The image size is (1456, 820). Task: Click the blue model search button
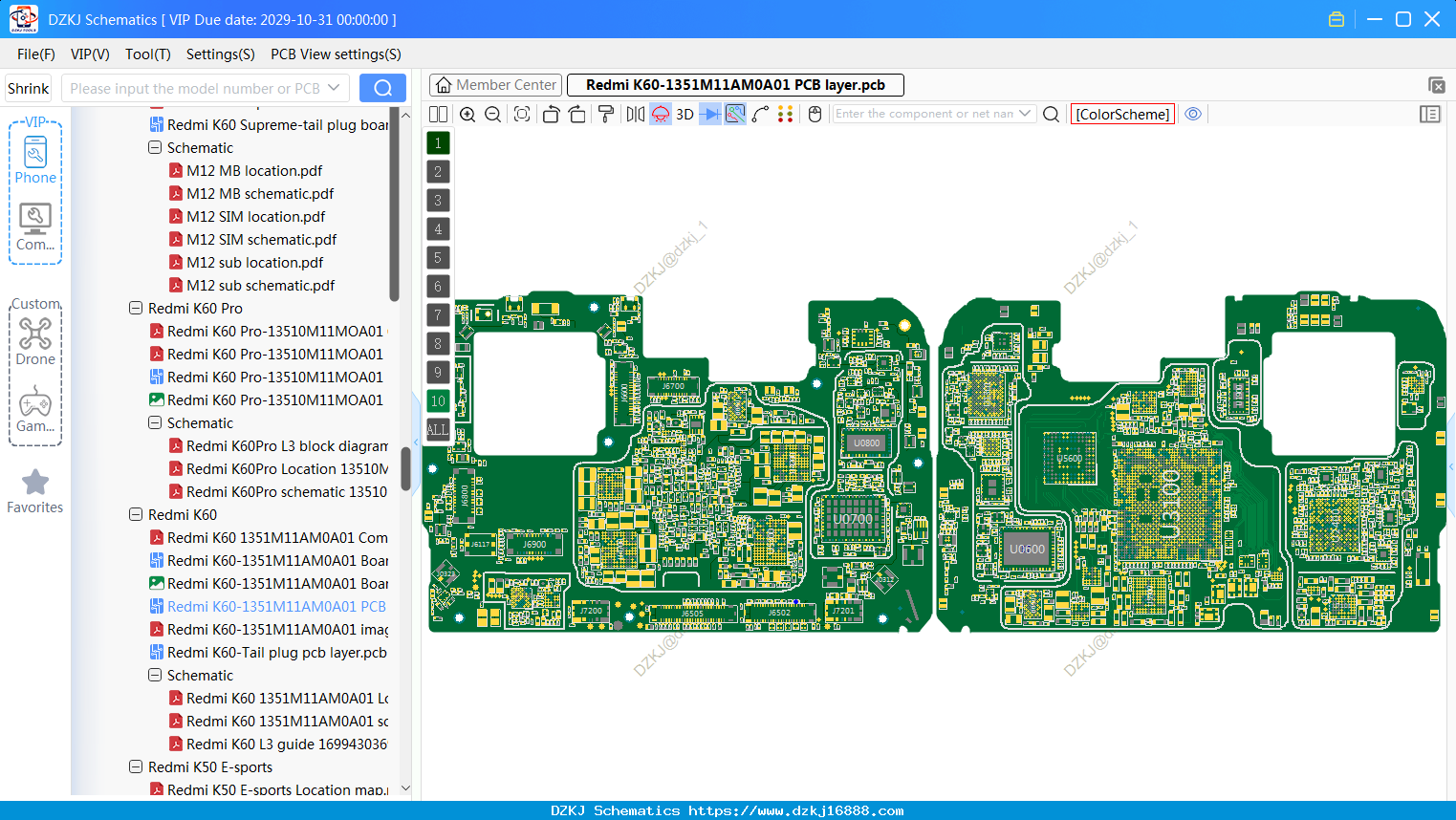pyautogui.click(x=382, y=88)
